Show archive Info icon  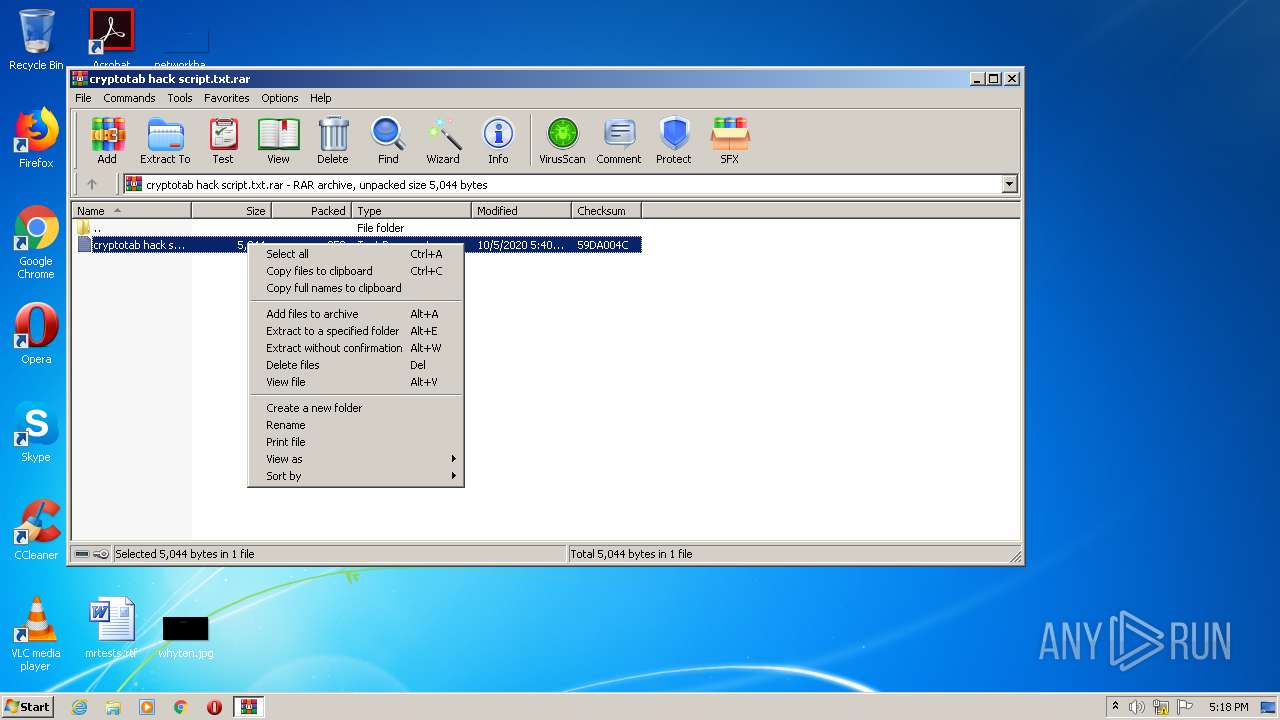[498, 140]
